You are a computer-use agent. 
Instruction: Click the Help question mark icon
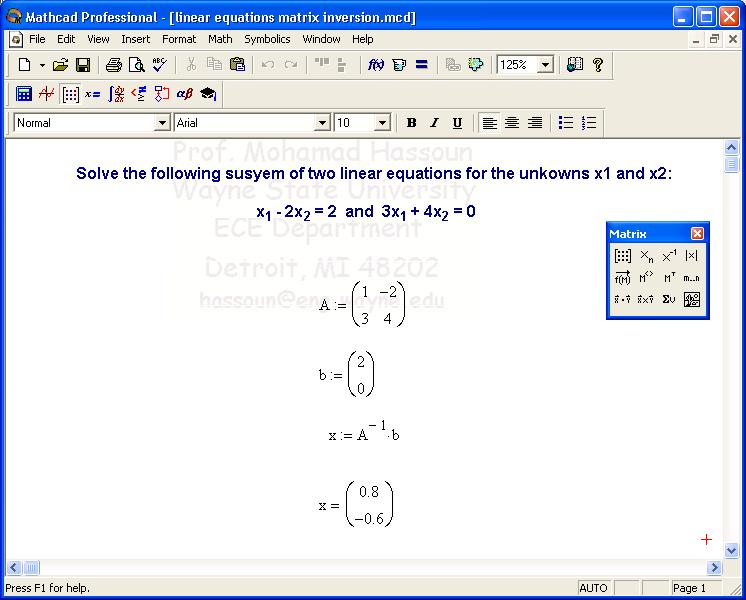598,64
